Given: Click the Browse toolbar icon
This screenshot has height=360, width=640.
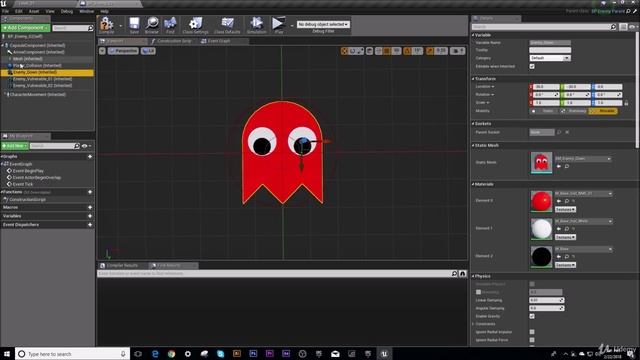Looking at the screenshot, I should 152,25.
